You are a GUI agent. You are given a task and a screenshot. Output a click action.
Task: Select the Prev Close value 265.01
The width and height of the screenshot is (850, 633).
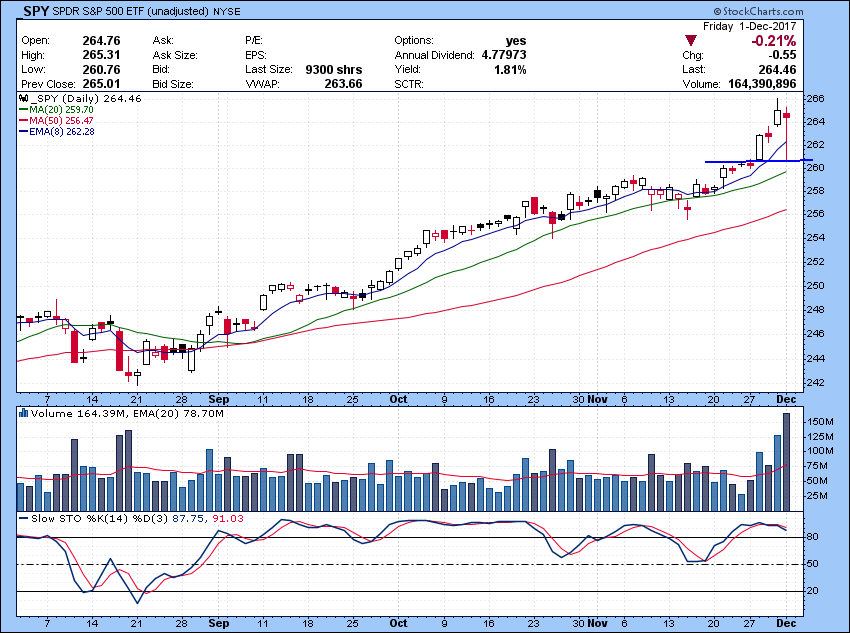pos(101,84)
